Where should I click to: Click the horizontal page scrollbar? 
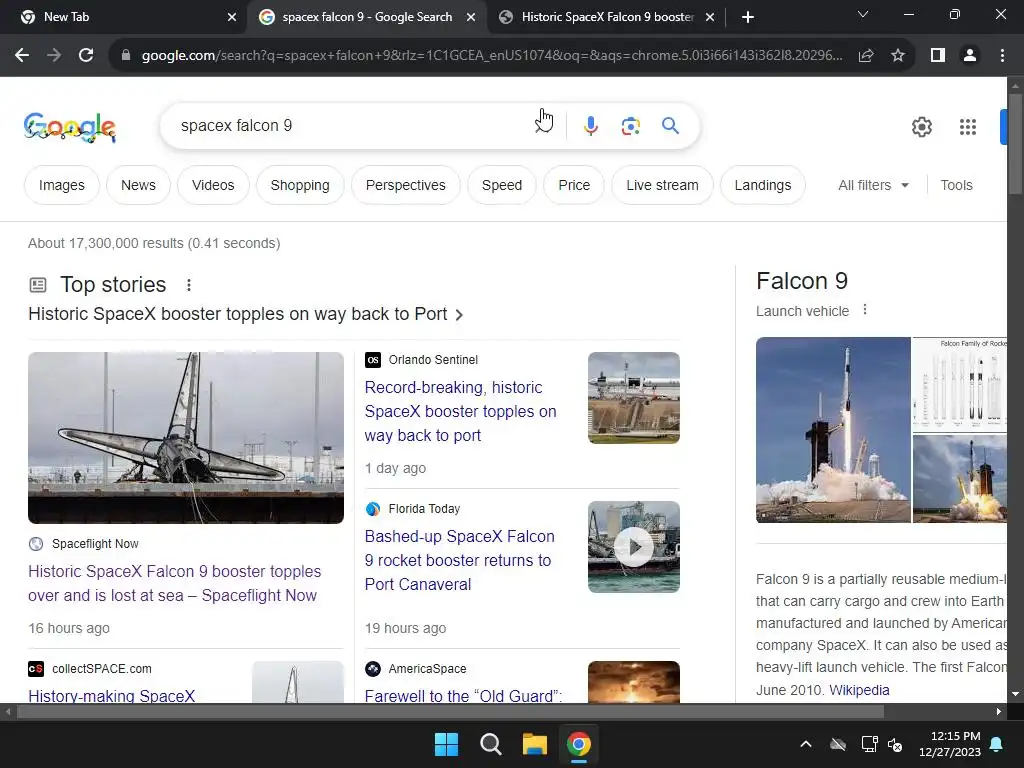(451, 711)
